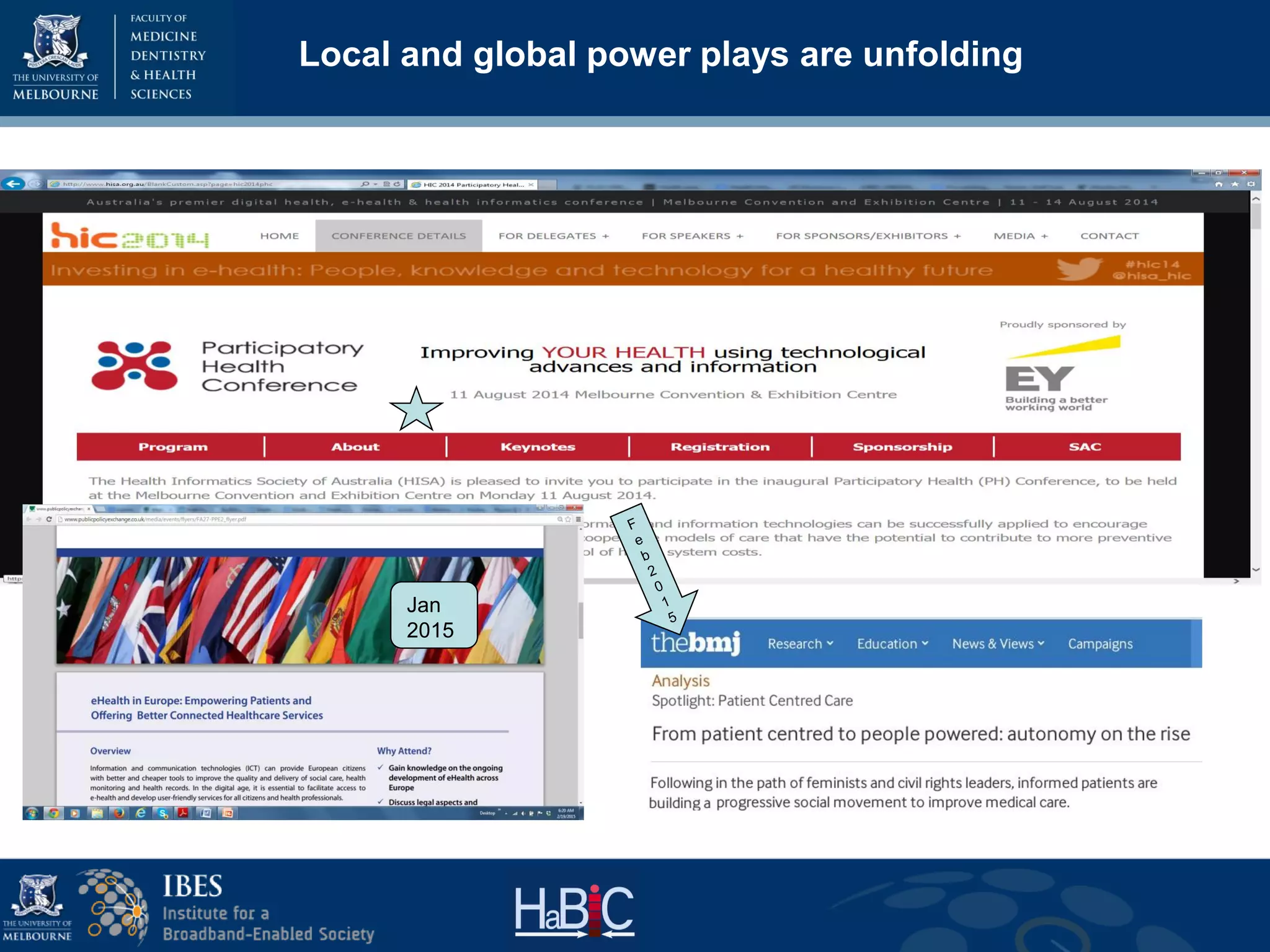Viewport: 1270px width, 952px height.
Task: Select the Registration tab
Action: [720, 447]
